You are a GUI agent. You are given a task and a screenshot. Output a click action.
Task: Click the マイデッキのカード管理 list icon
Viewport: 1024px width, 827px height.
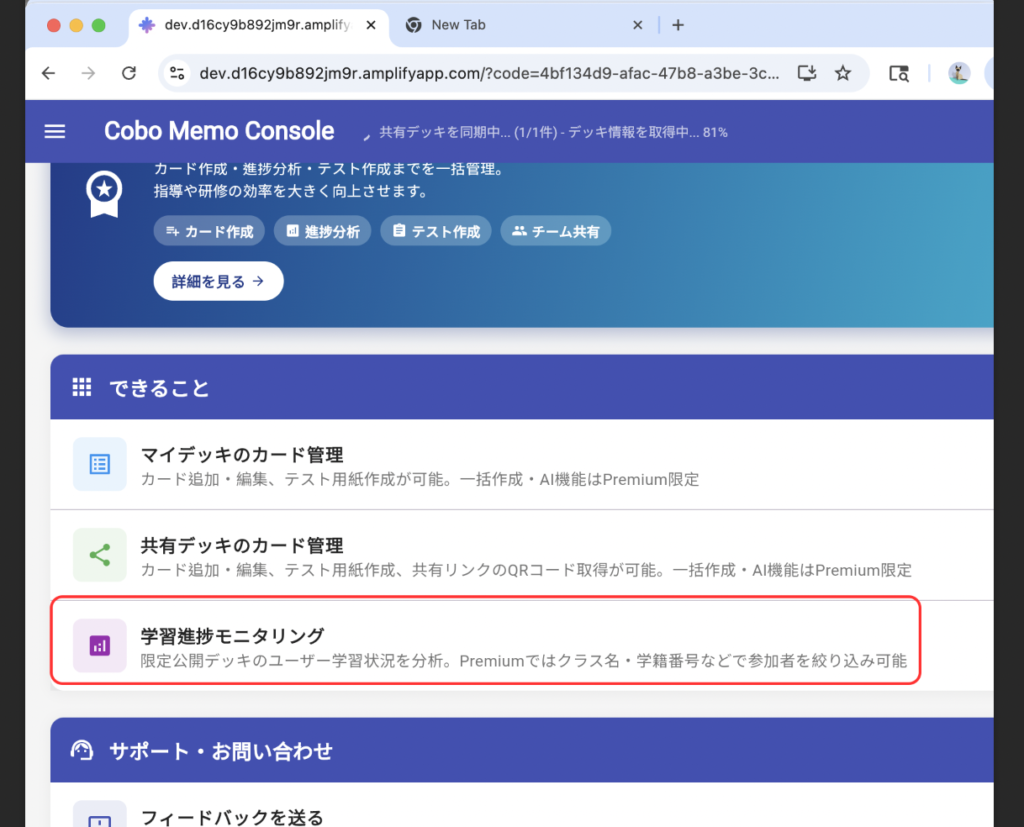coord(100,464)
